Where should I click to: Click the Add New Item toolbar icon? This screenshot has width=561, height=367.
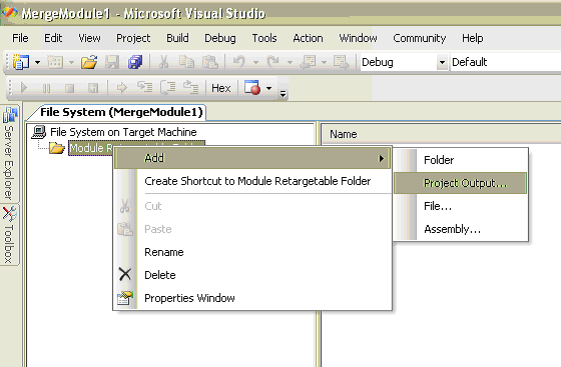point(55,62)
